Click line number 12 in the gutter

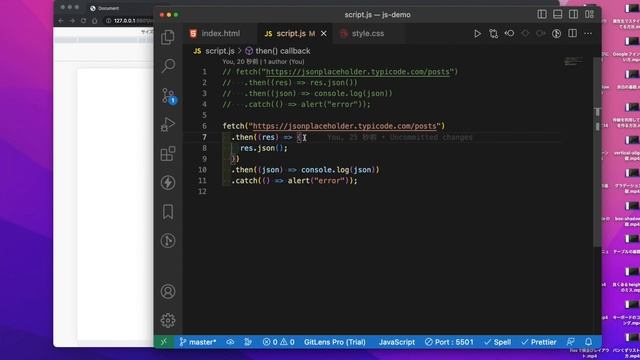point(202,191)
